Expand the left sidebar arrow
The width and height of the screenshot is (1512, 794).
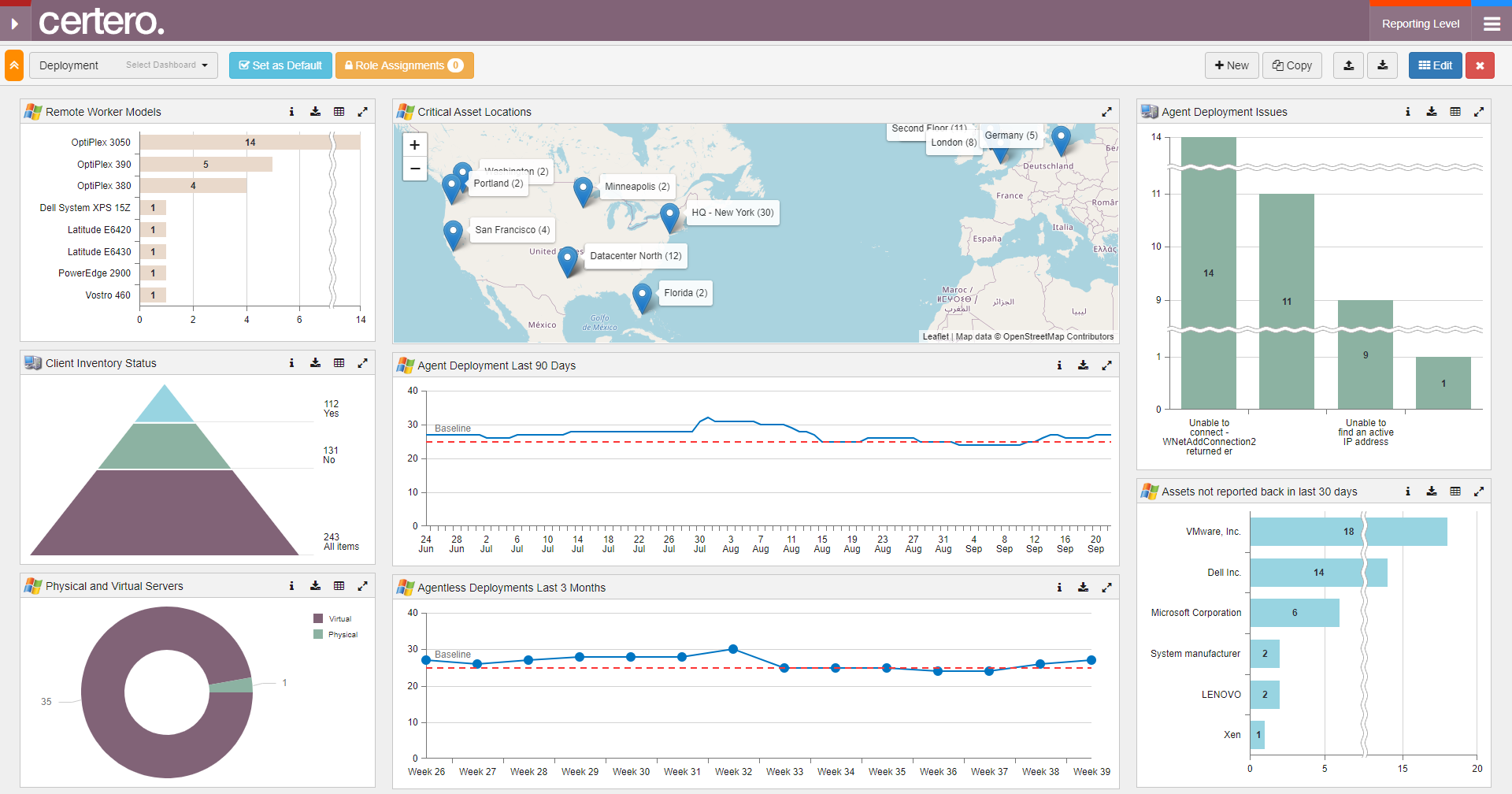coord(14,24)
